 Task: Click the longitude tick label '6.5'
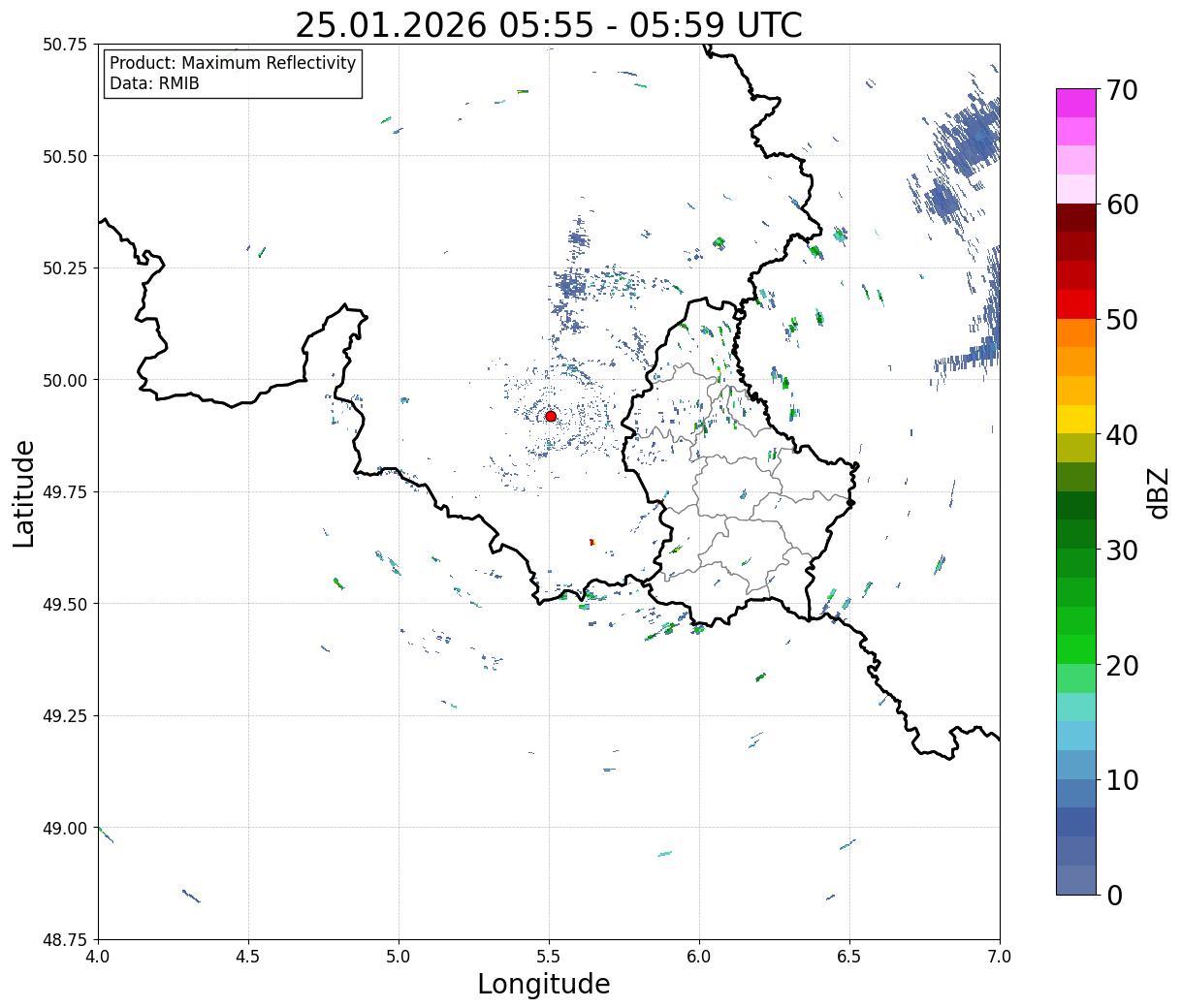pyautogui.click(x=849, y=957)
